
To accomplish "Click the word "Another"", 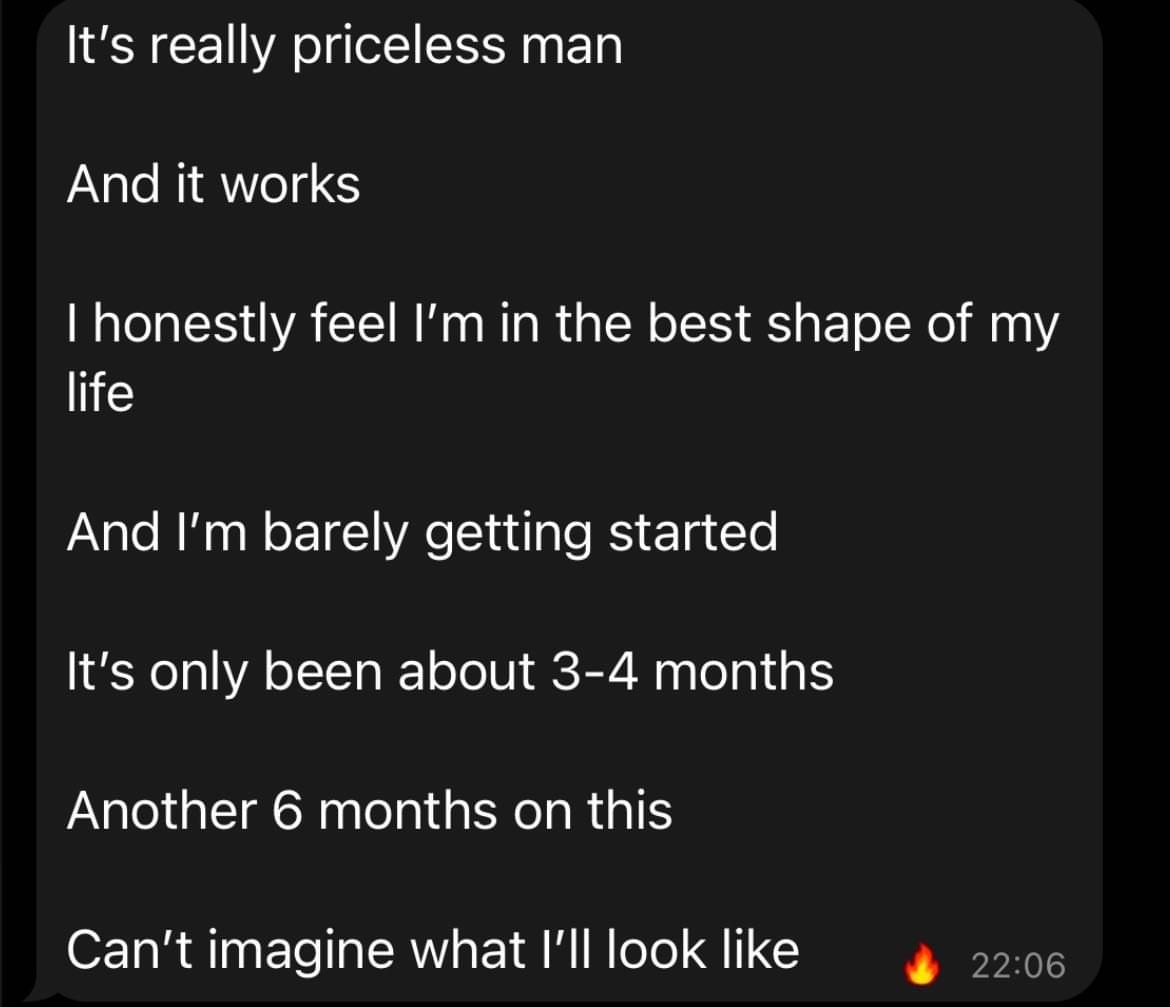I will coord(160,810).
